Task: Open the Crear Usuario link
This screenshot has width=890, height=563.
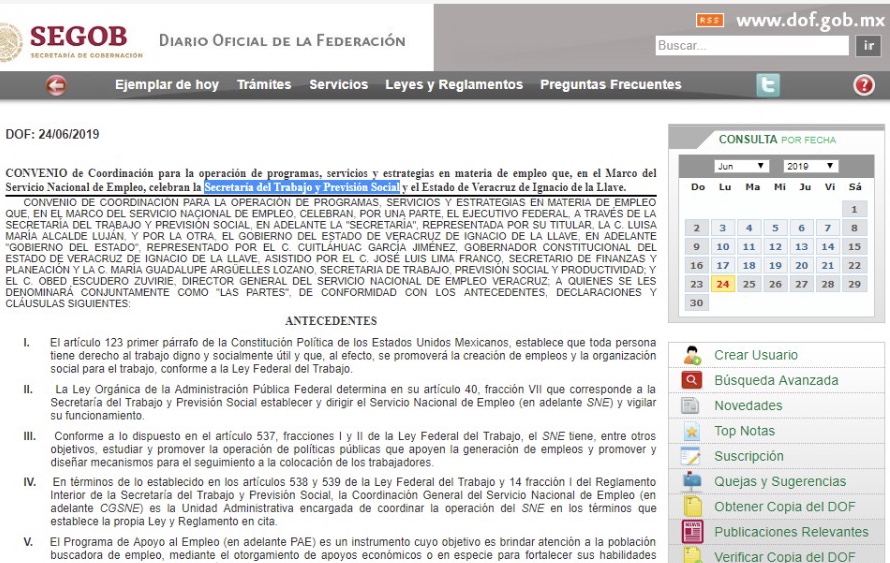Action: tap(755, 355)
